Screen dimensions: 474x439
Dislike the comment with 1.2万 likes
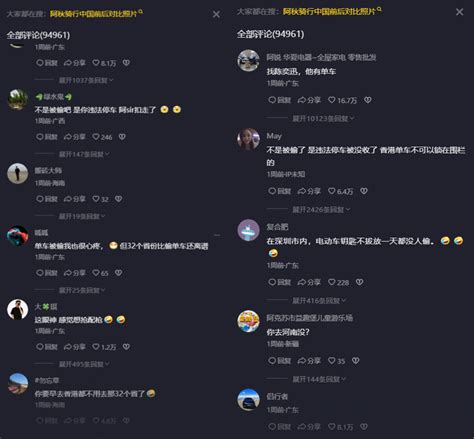(126, 347)
